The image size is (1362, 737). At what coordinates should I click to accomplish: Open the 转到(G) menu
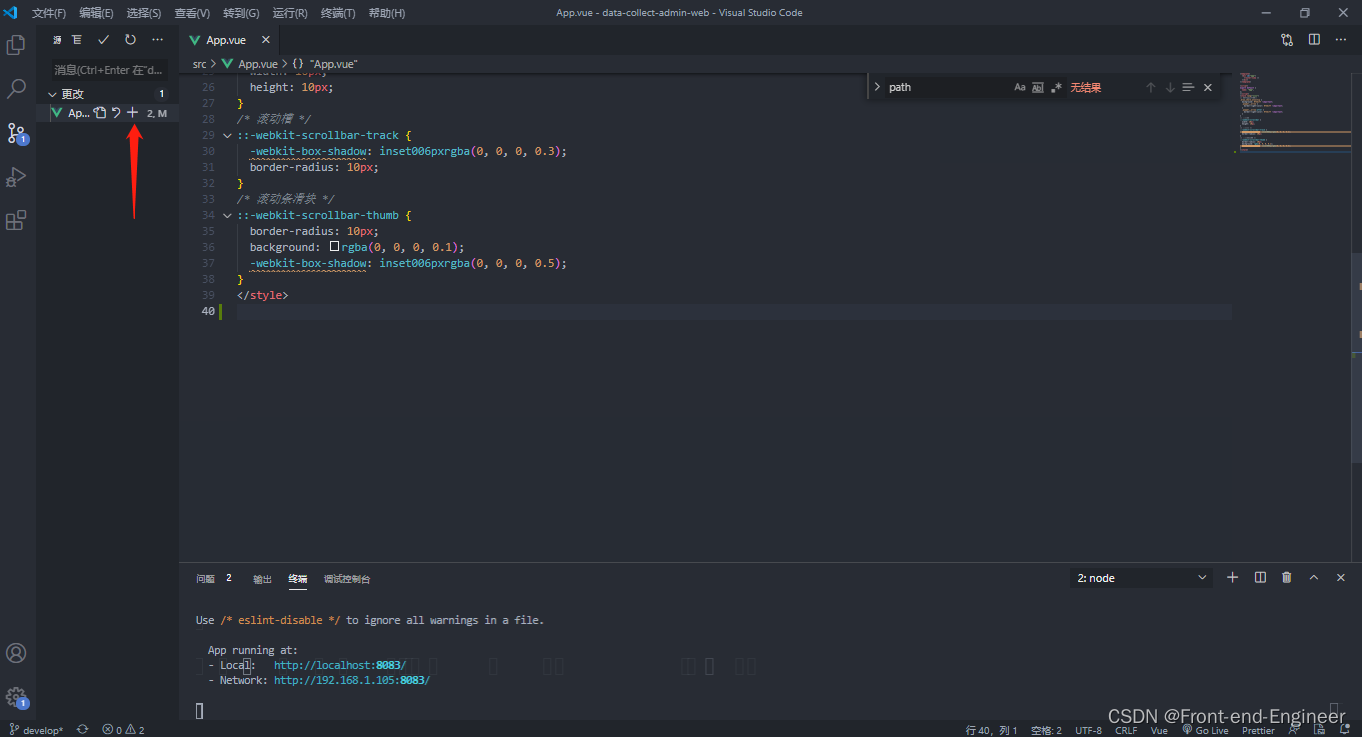point(241,13)
